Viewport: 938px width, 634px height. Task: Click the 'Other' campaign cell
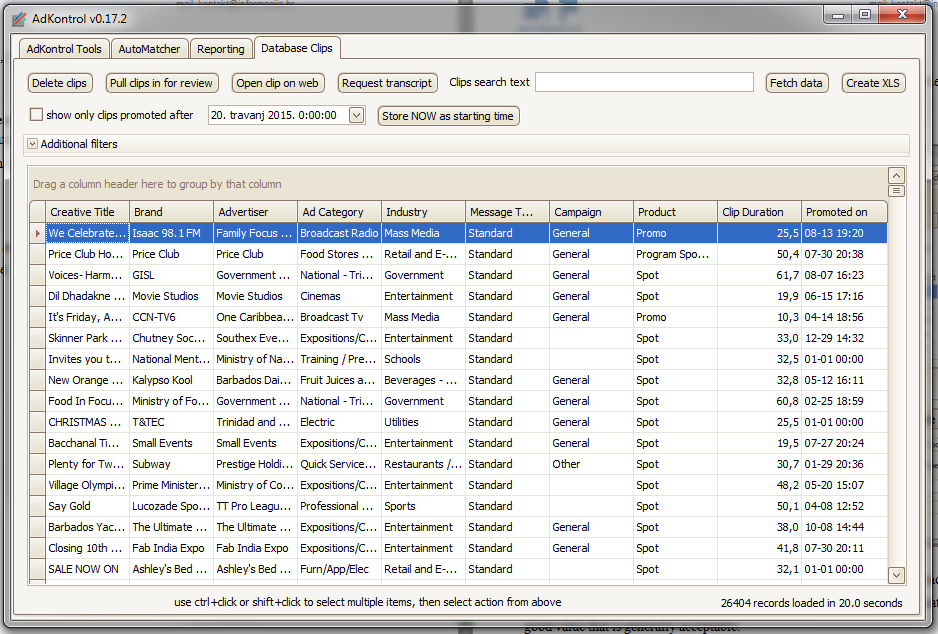tap(591, 464)
